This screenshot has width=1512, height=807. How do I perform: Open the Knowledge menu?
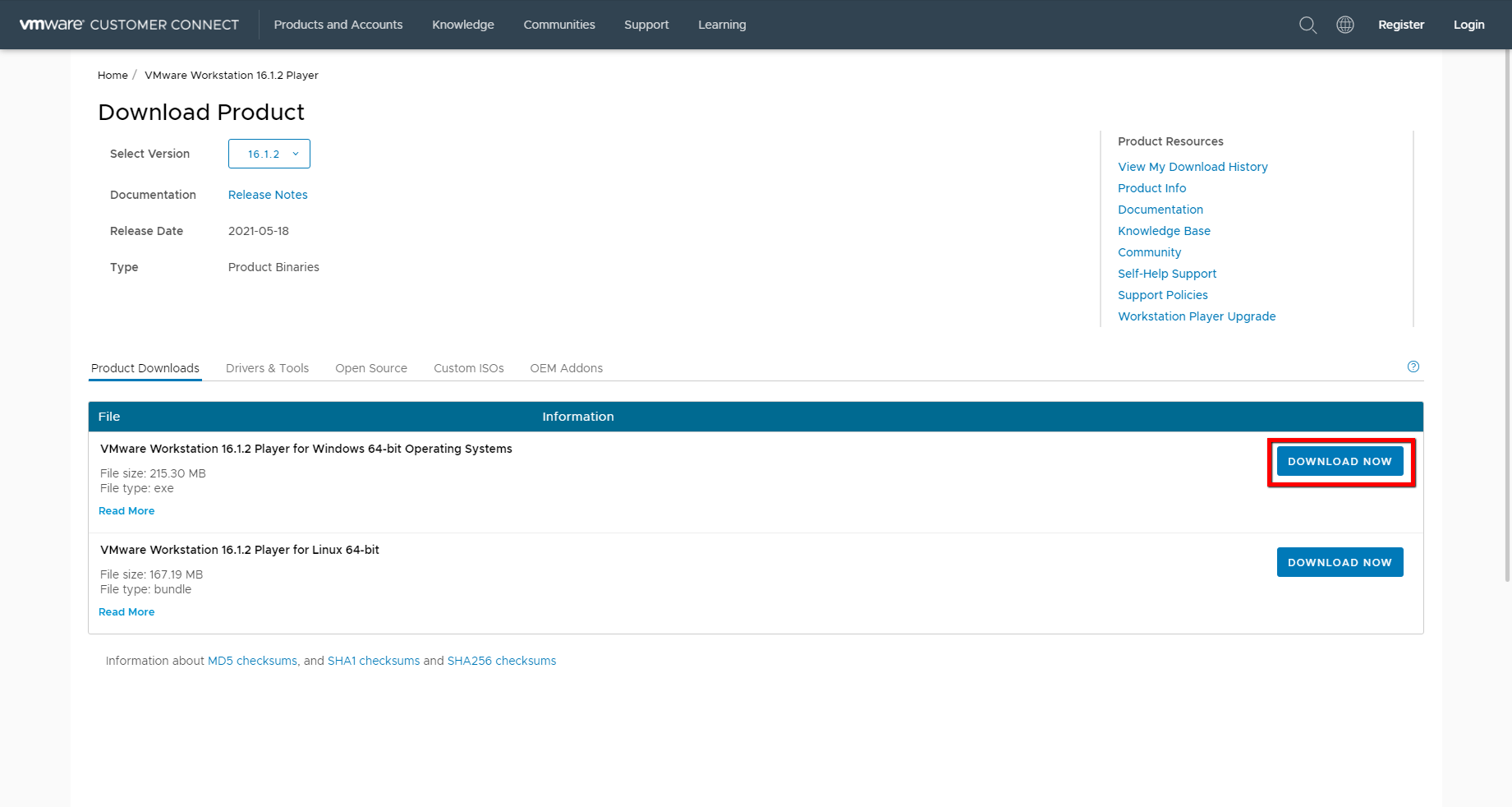click(x=463, y=25)
